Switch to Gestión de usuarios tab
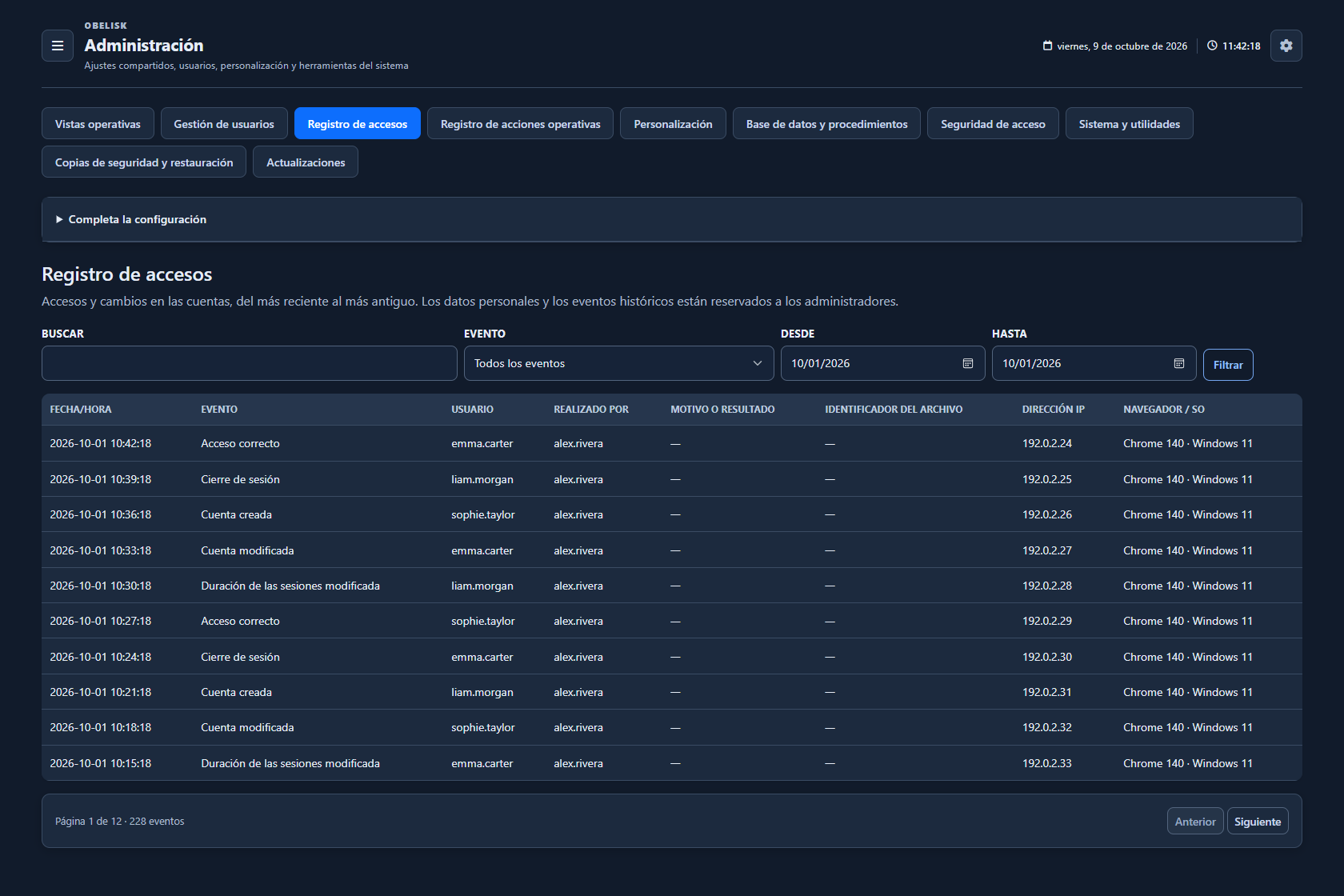Screen dimensions: 1344x896 224,124
